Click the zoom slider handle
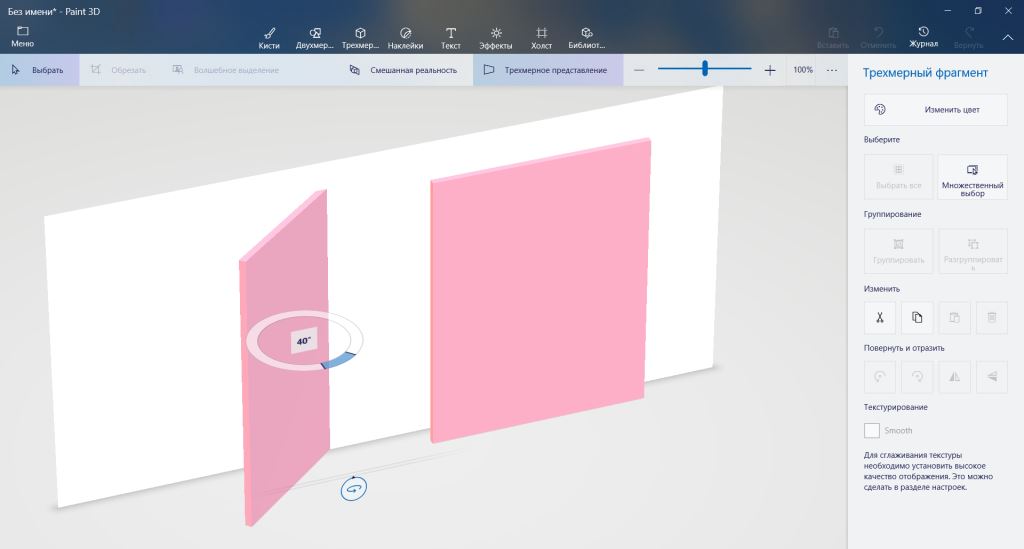Viewport: 1024px width, 549px height. pyautogui.click(x=705, y=69)
